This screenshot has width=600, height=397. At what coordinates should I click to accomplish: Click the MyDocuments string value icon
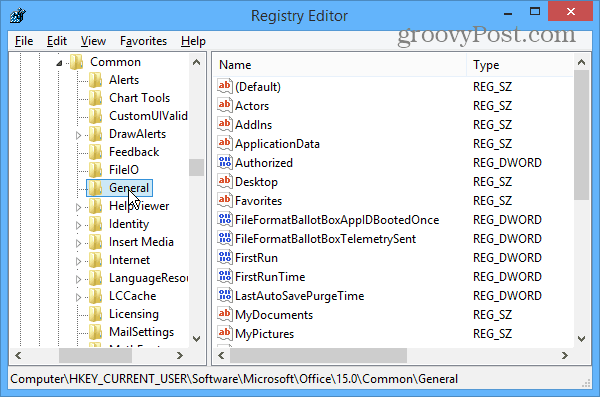[225, 314]
